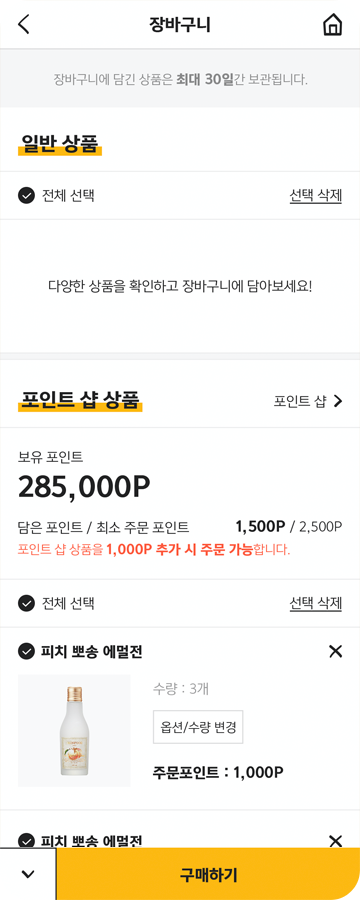Toggle 전체 선택 in the 일반 상품 section
The height and width of the screenshot is (900, 360).
56,196
